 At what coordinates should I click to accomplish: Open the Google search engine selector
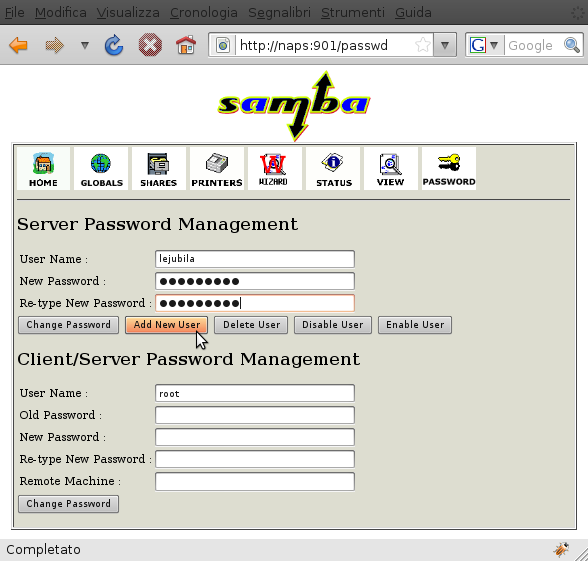[x=484, y=45]
